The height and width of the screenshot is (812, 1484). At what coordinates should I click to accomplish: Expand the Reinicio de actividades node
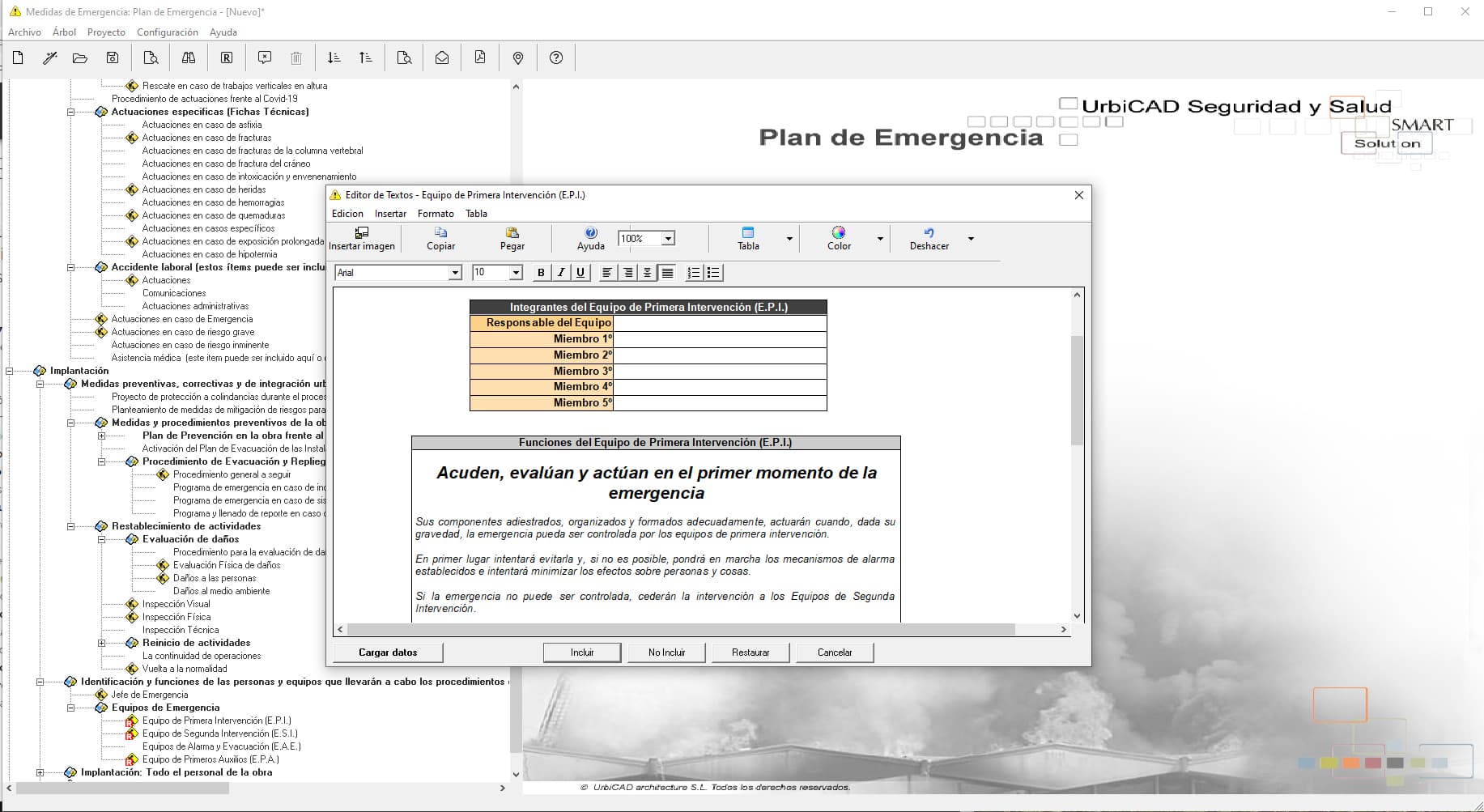(101, 643)
